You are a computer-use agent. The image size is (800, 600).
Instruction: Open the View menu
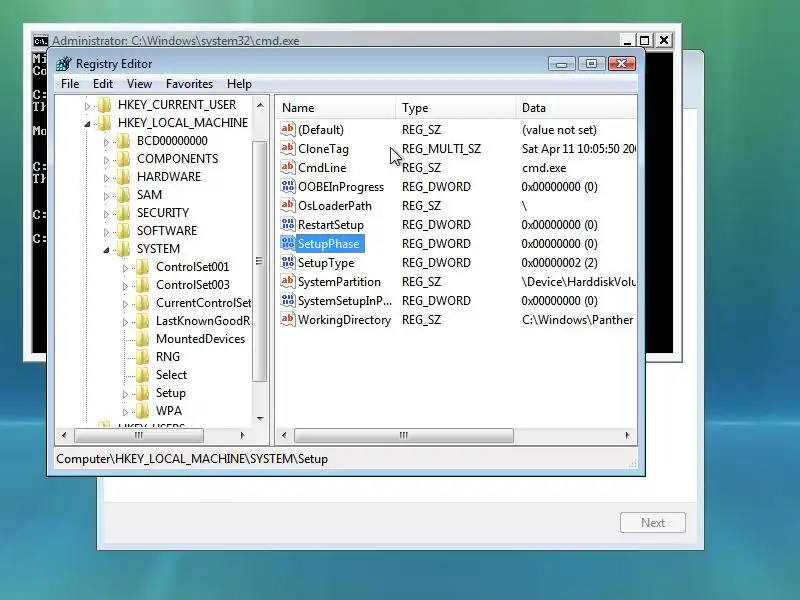point(139,84)
